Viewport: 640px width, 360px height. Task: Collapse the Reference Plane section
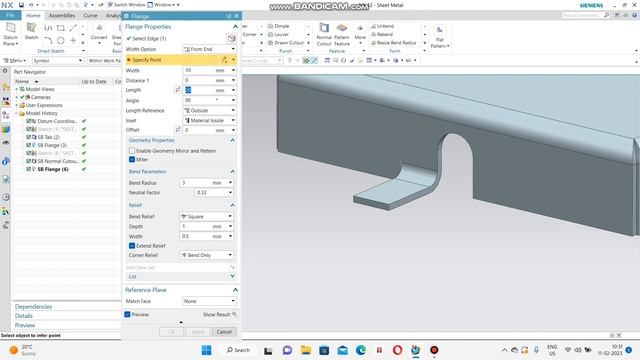(x=235, y=290)
